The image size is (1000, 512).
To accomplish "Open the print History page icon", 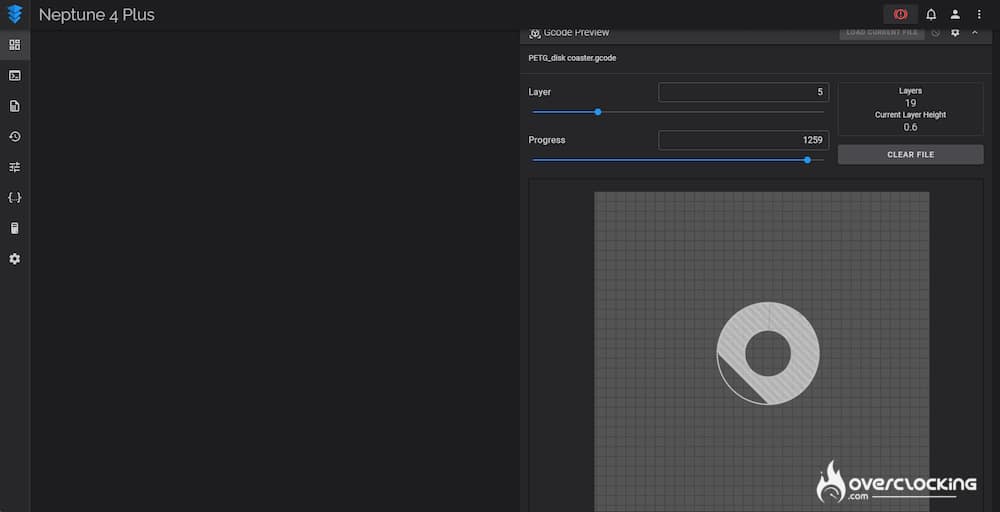I will 14,137.
